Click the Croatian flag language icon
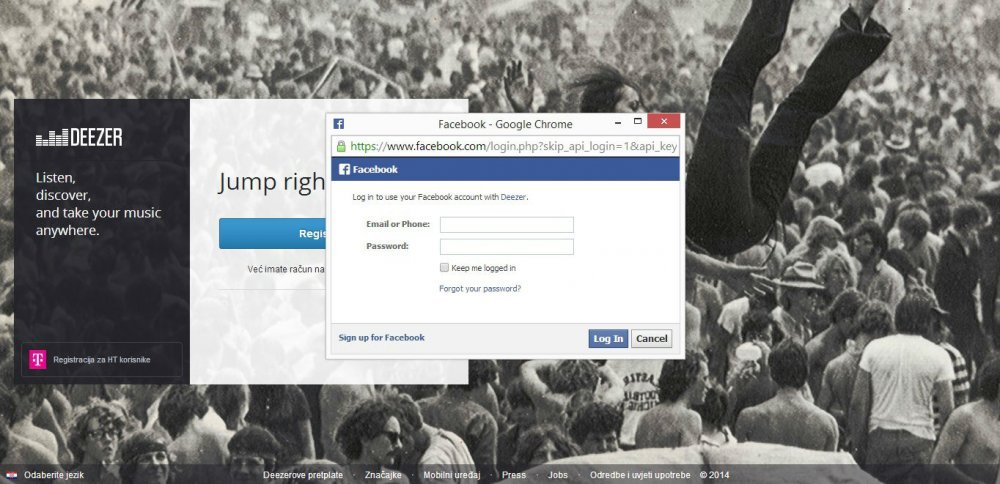1000x484 pixels. click(11, 475)
